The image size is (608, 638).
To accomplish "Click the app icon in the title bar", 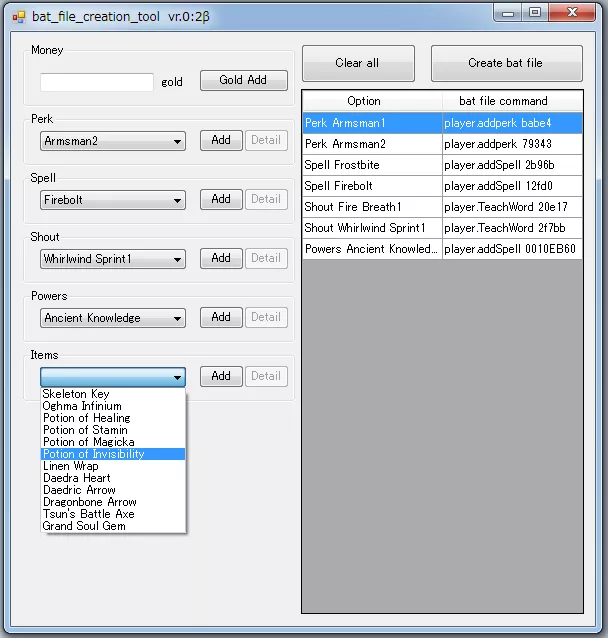I will coord(19,17).
